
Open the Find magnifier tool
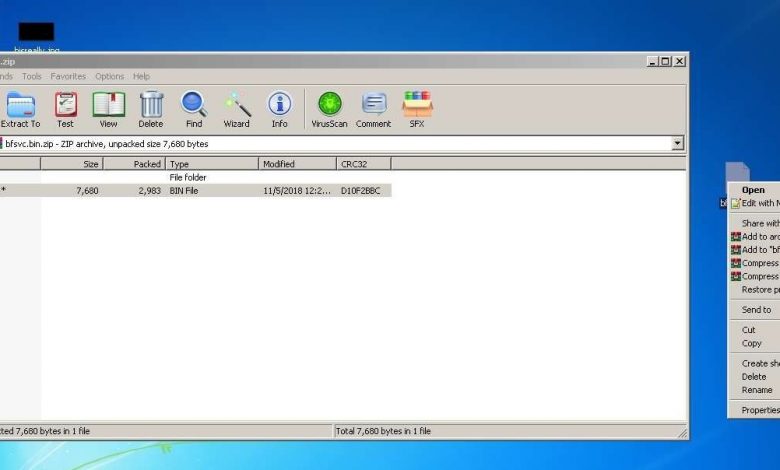pyautogui.click(x=194, y=110)
